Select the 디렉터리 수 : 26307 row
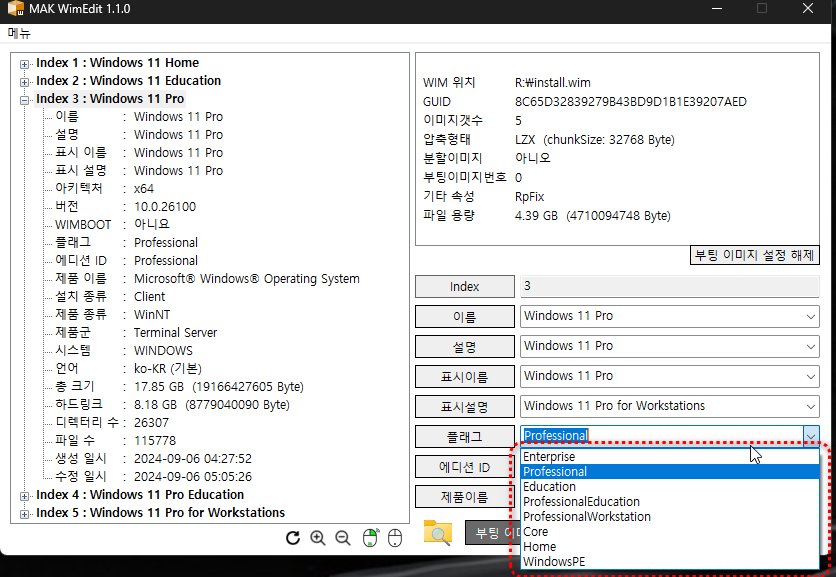This screenshot has width=836, height=577. pos(112,422)
